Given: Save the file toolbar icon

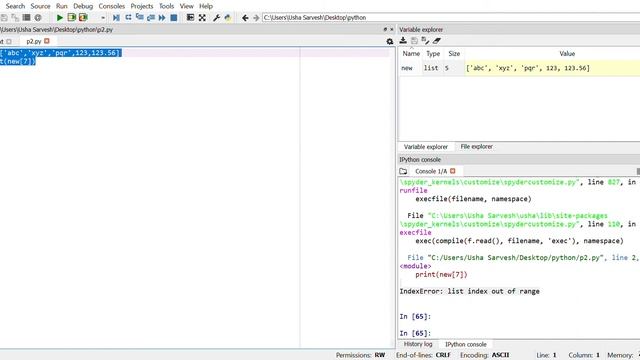Looking at the screenshot, I should coord(4,18).
